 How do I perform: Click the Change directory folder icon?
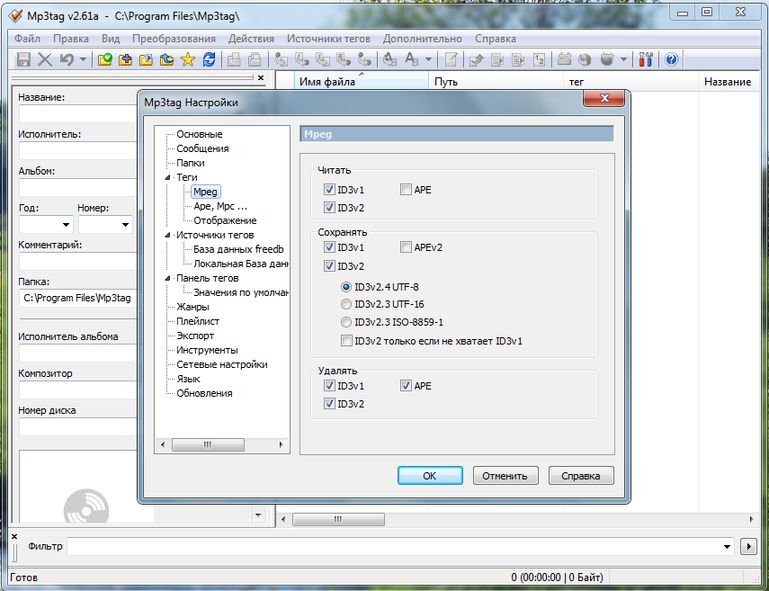[105, 60]
